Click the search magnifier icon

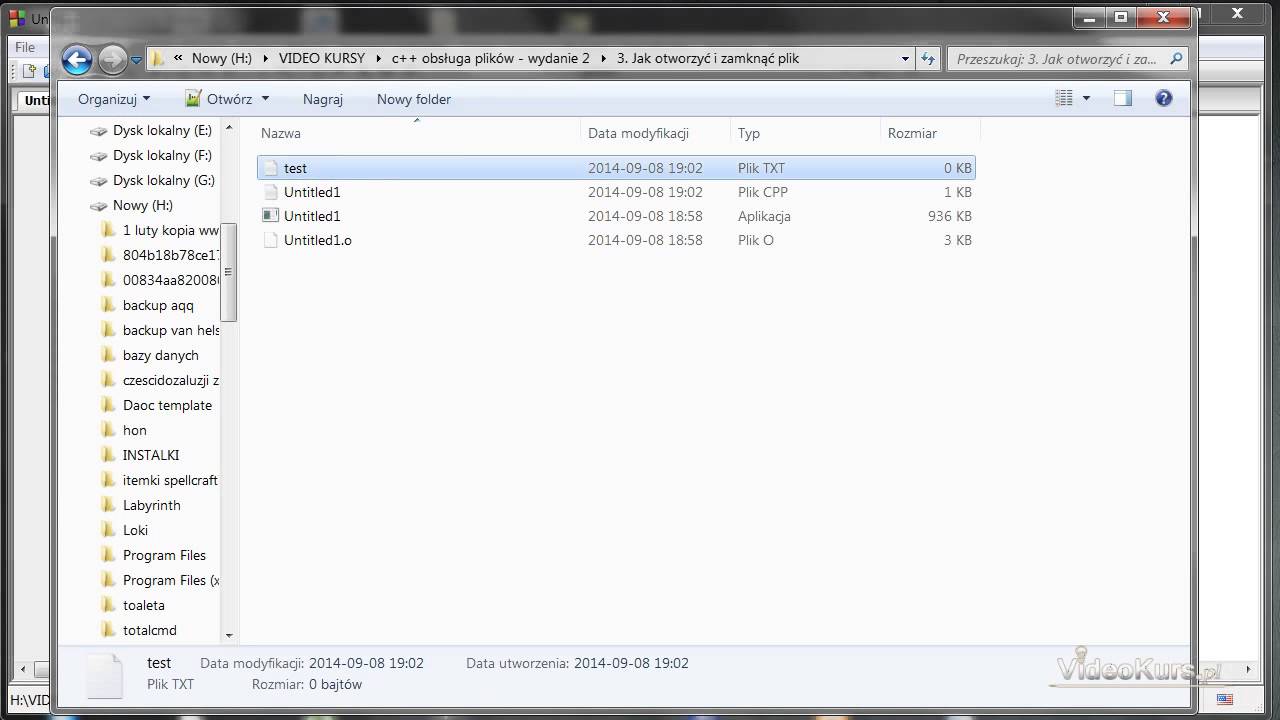coord(1176,59)
